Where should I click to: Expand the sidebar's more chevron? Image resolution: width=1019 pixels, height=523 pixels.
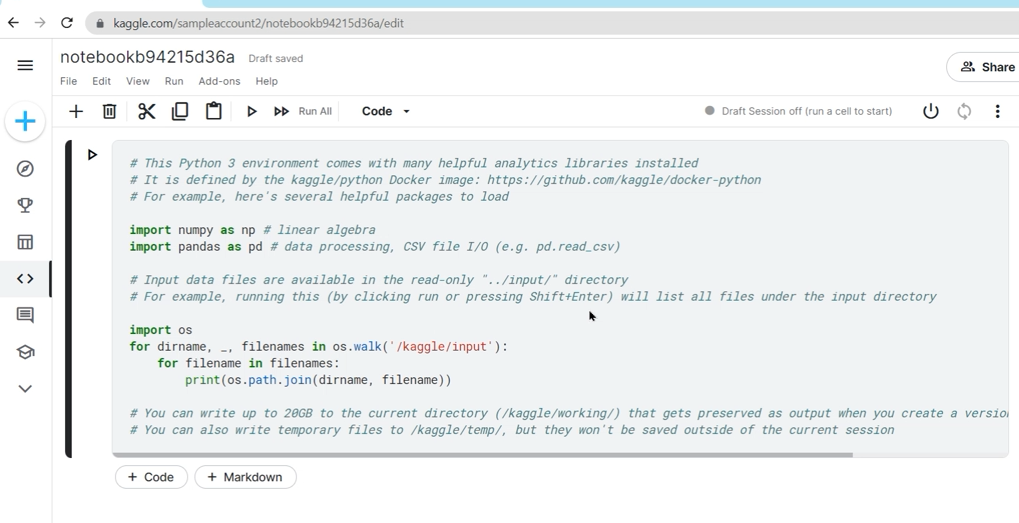coord(25,388)
